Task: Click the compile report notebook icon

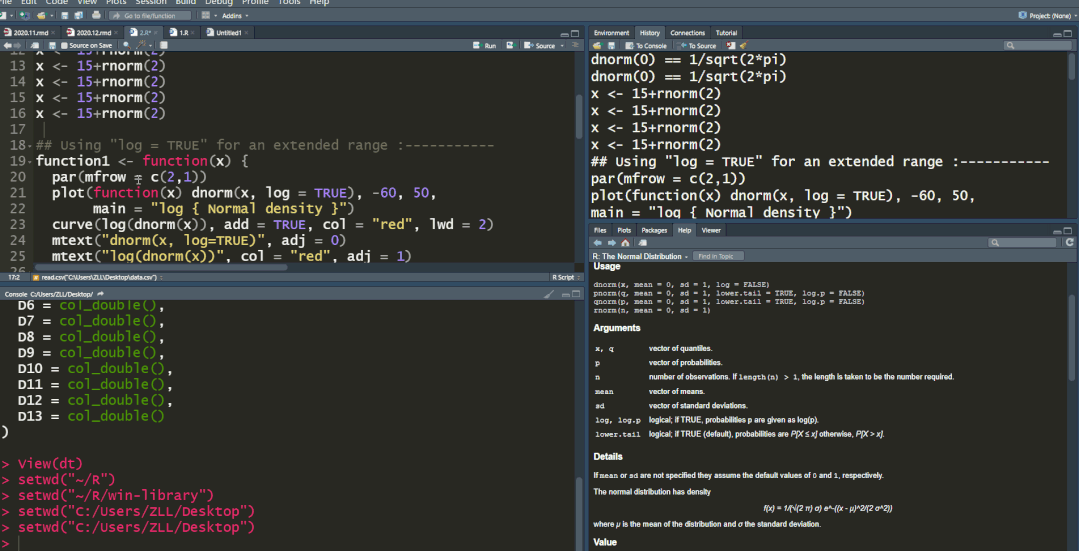Action: pos(164,45)
